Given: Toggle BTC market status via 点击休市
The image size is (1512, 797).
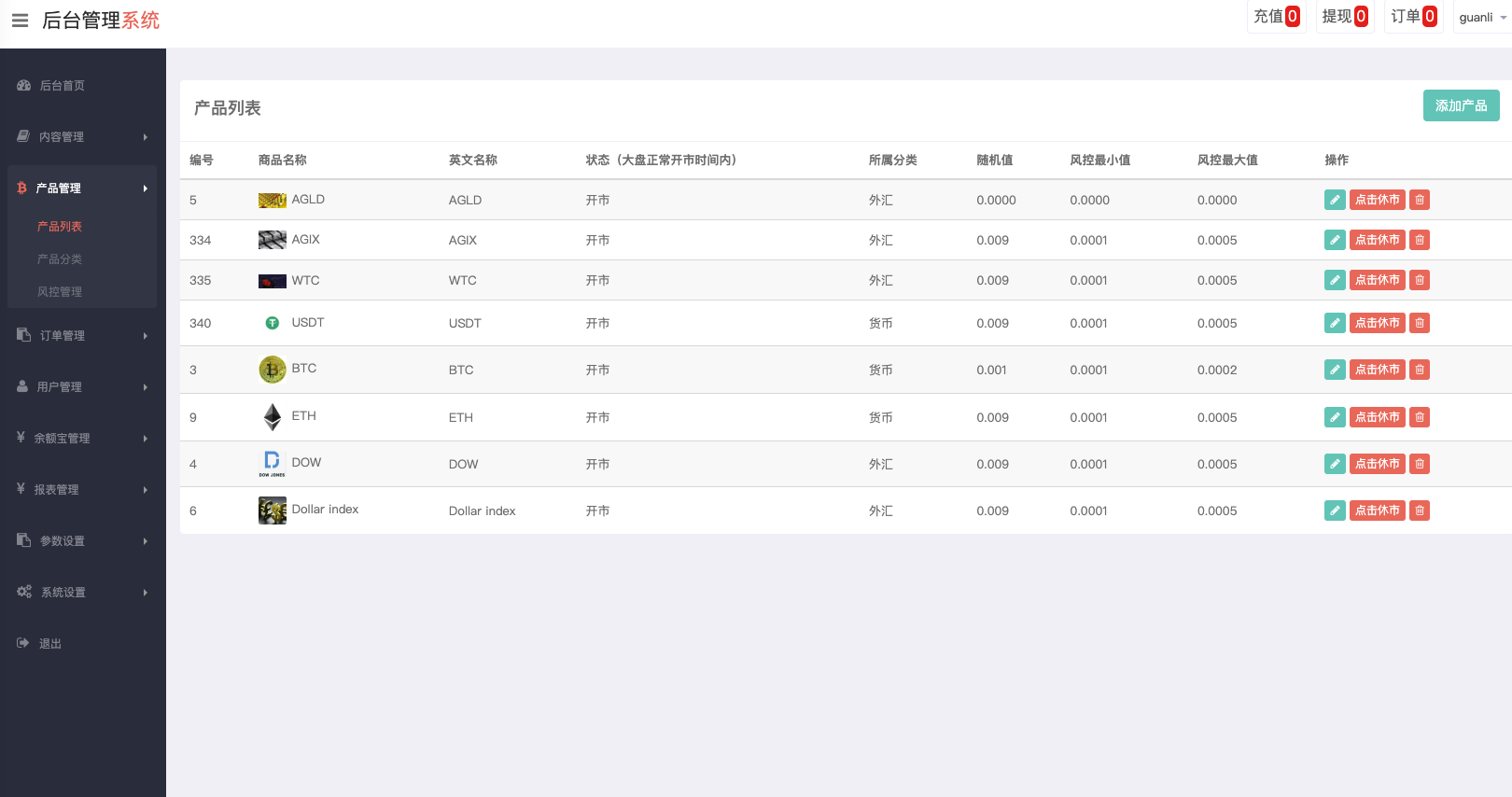Looking at the screenshot, I should click(x=1377, y=370).
